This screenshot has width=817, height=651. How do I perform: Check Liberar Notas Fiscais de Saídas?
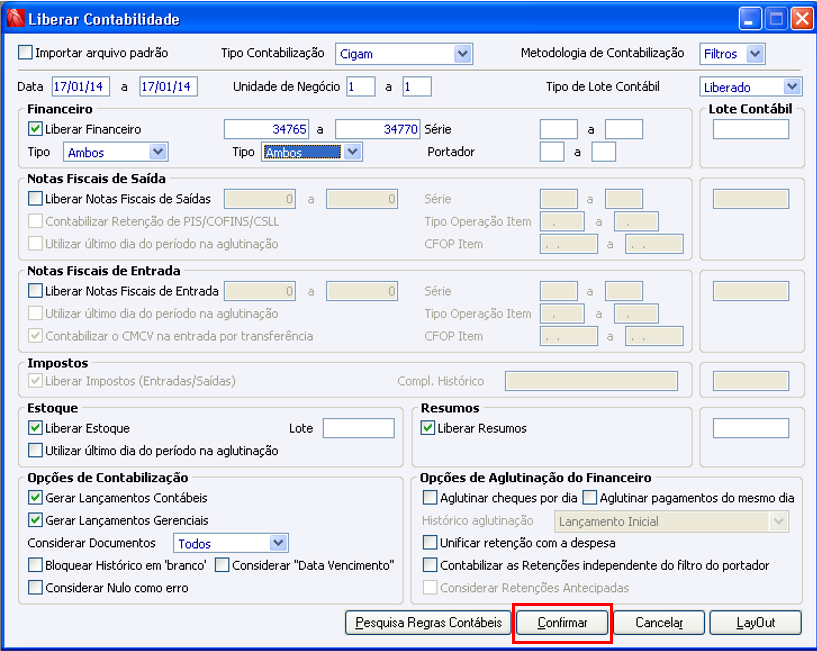35,199
